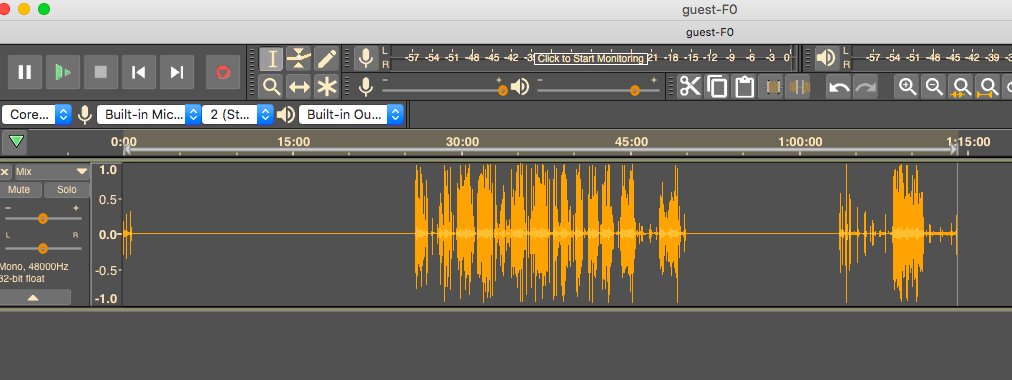
Task: Click the 30:00 mark on timeline ruler
Action: (462, 142)
